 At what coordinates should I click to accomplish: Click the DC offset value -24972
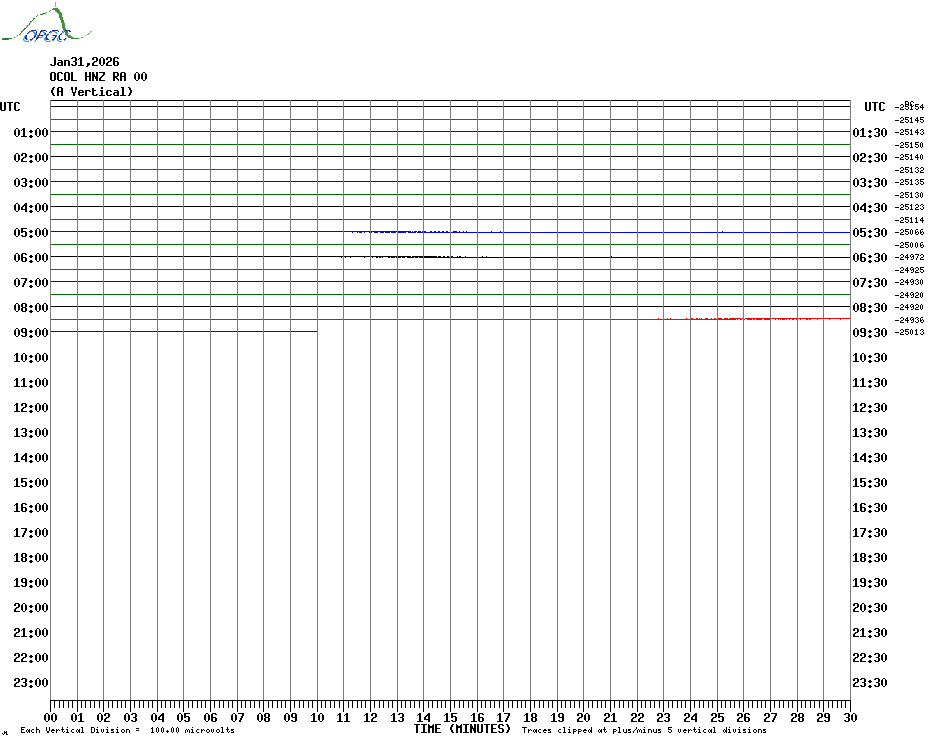(x=910, y=257)
